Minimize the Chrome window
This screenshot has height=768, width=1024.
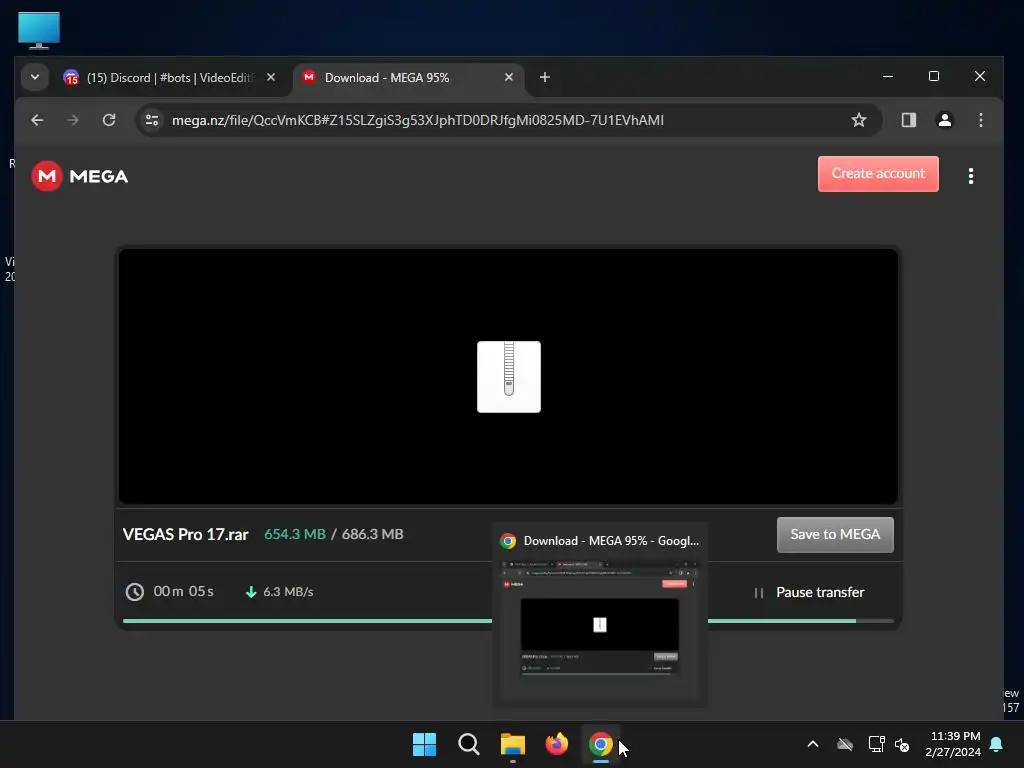(x=888, y=76)
